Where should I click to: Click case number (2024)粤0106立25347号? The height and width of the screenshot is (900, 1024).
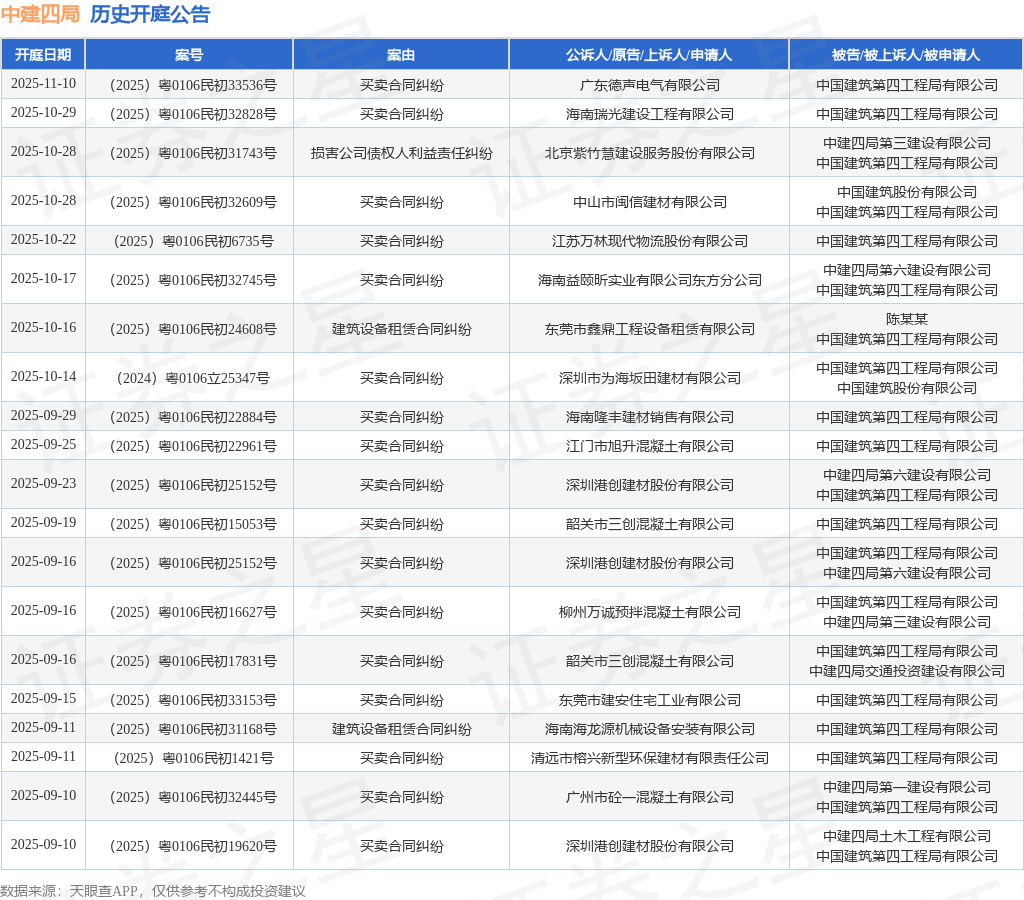click(193, 378)
